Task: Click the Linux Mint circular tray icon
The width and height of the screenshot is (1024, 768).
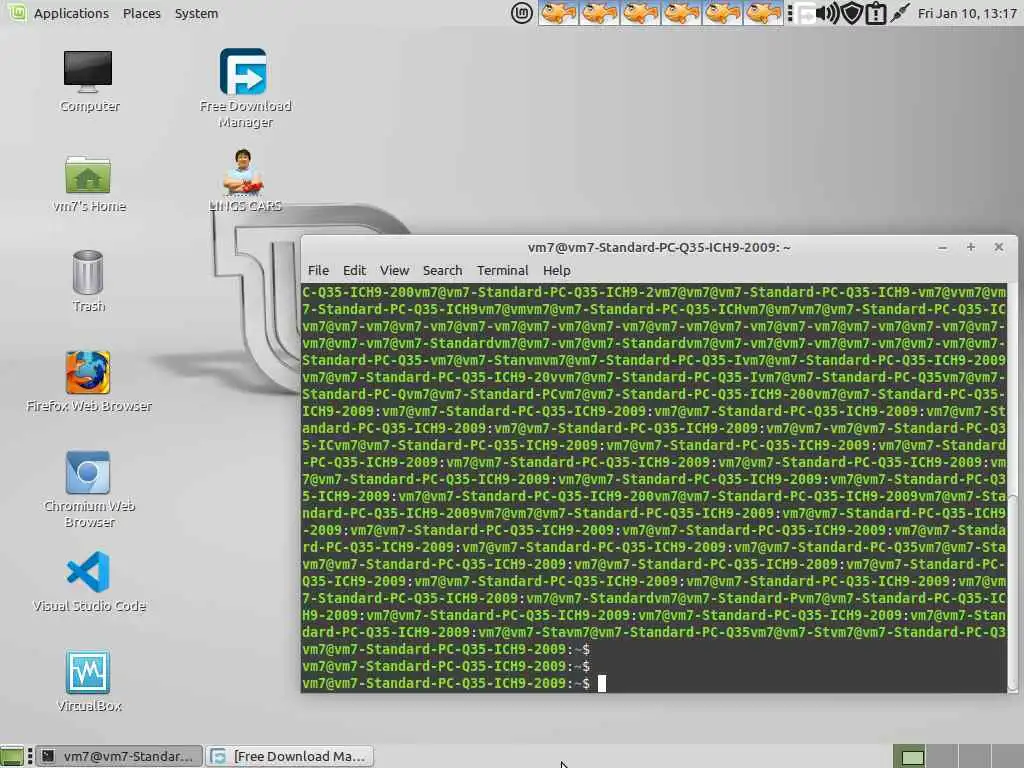Action: point(521,13)
